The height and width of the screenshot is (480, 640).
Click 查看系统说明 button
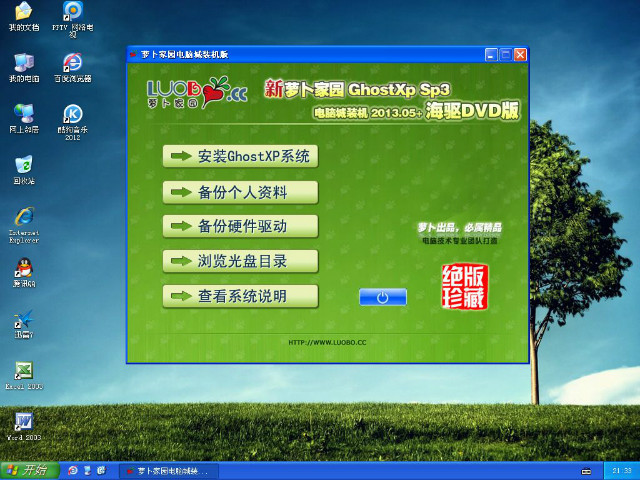coord(240,296)
